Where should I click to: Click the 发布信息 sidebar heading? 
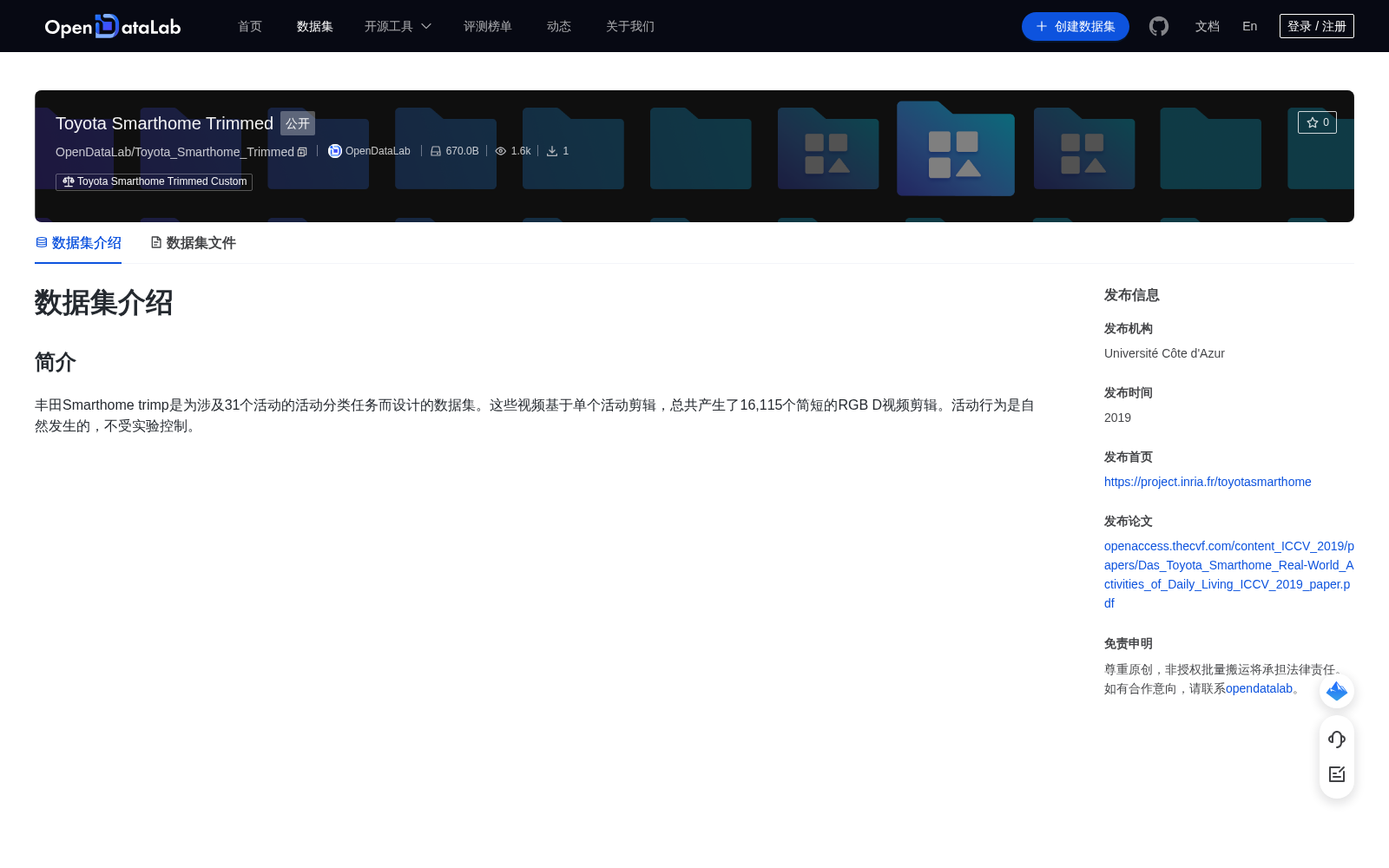[1131, 295]
